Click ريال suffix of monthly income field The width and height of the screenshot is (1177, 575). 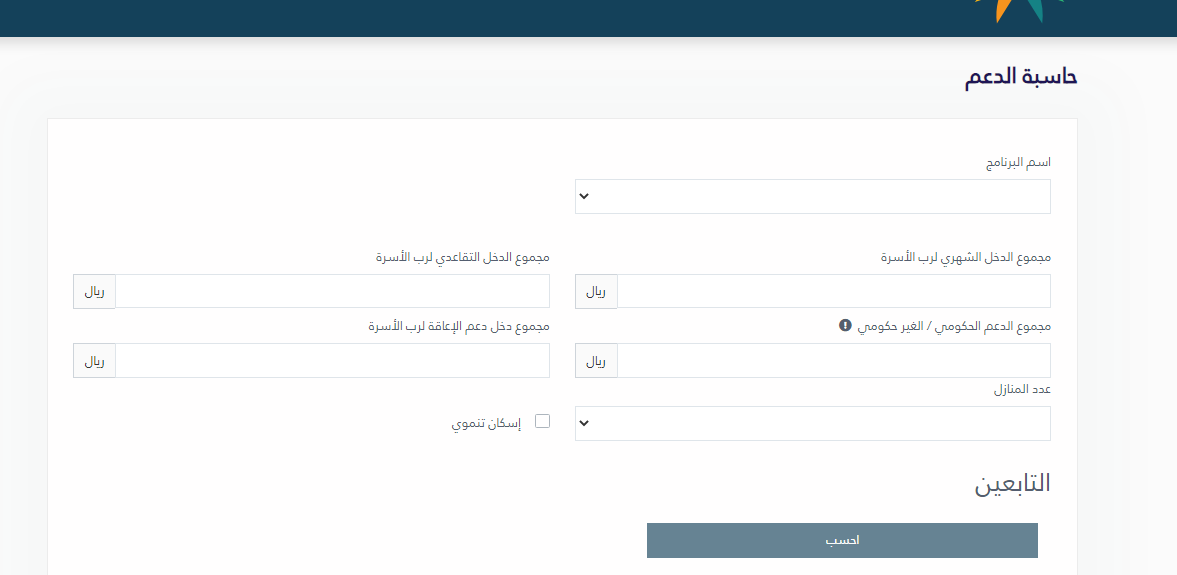[596, 292]
